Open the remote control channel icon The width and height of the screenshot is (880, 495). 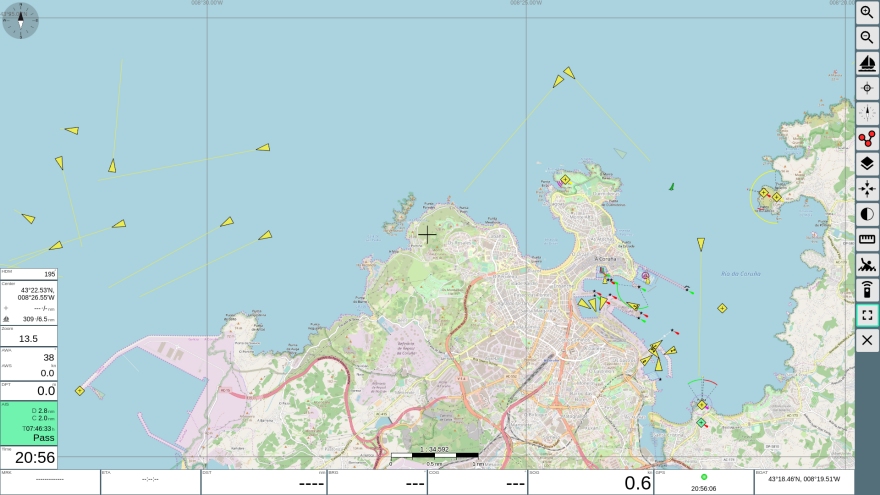point(867,290)
